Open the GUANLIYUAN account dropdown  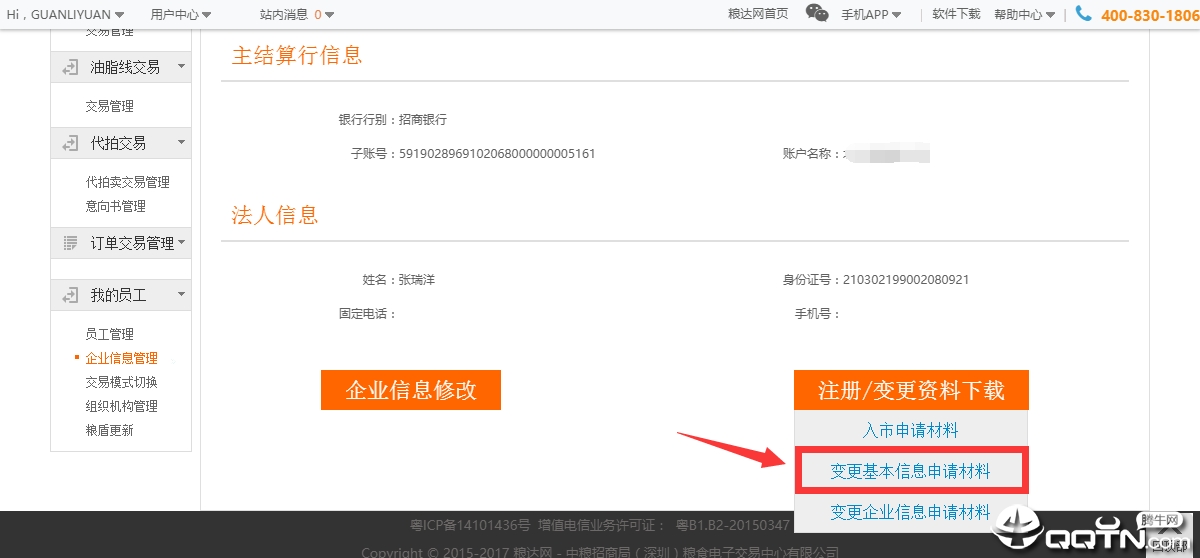click(66, 15)
